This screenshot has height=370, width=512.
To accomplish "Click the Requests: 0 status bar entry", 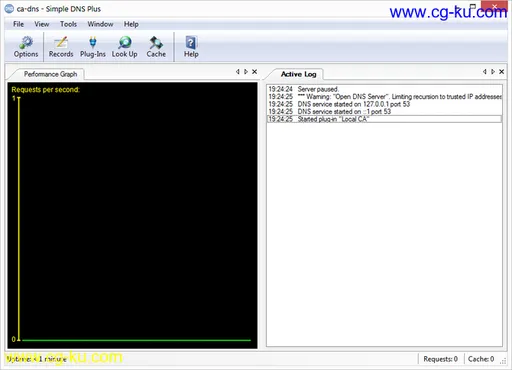I will pos(440,359).
